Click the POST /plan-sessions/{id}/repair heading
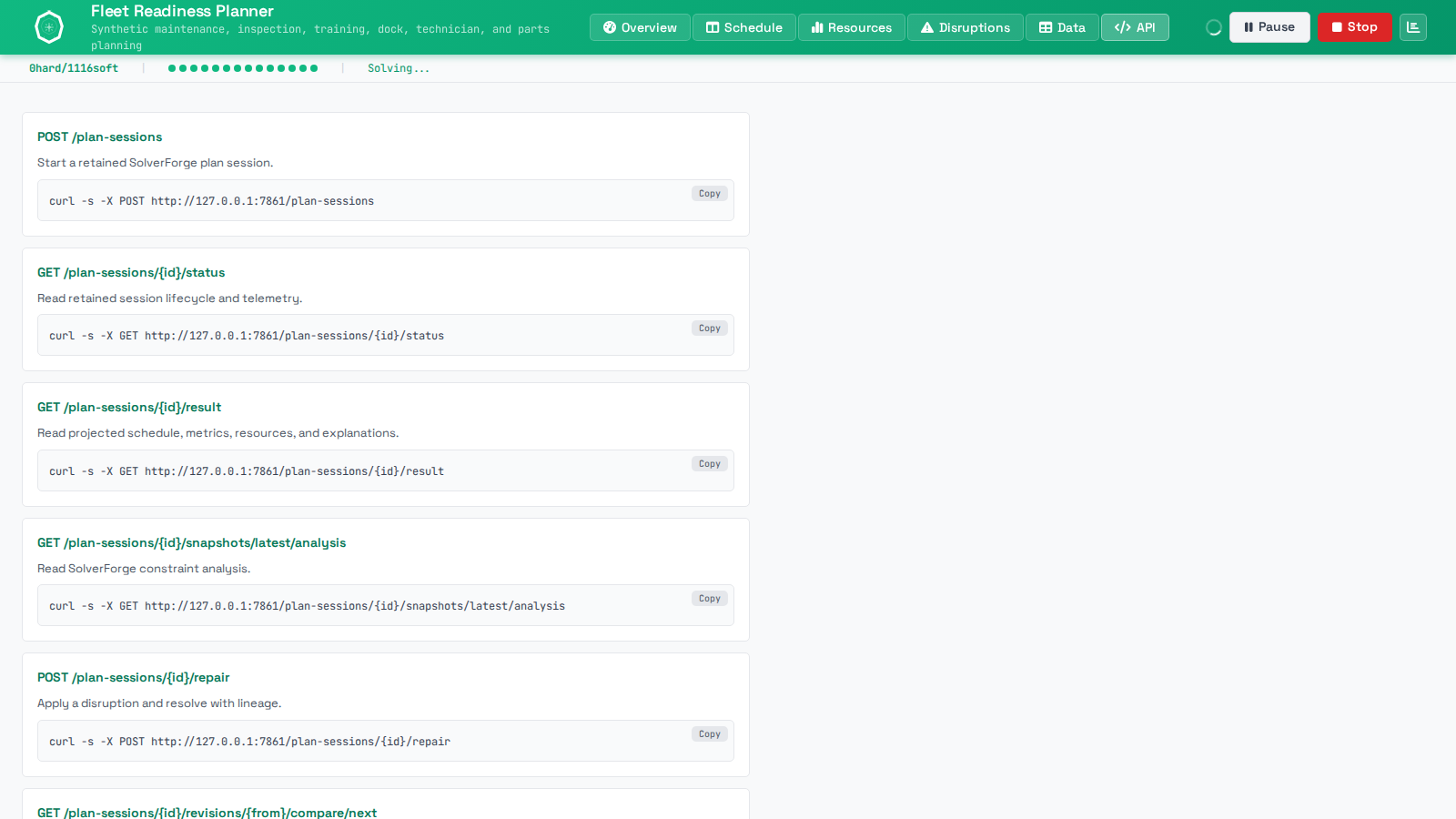The image size is (1456, 819). (134, 678)
